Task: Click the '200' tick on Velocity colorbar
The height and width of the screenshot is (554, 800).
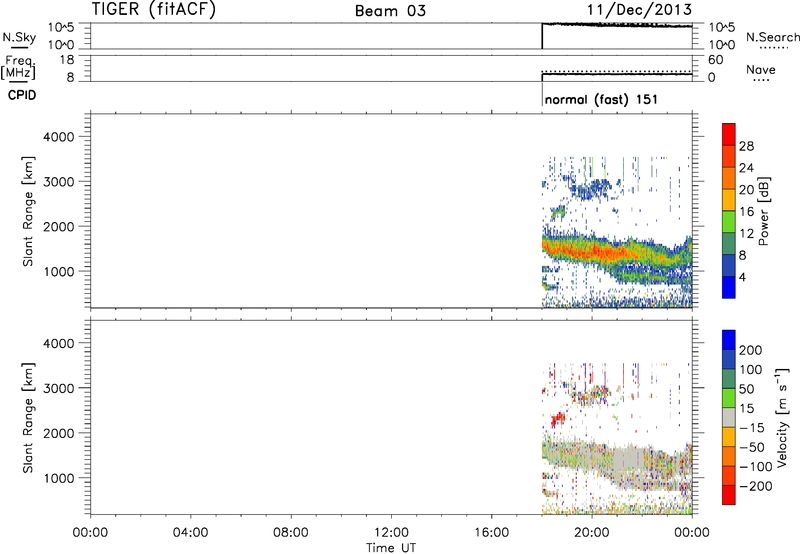Action: 751,350
